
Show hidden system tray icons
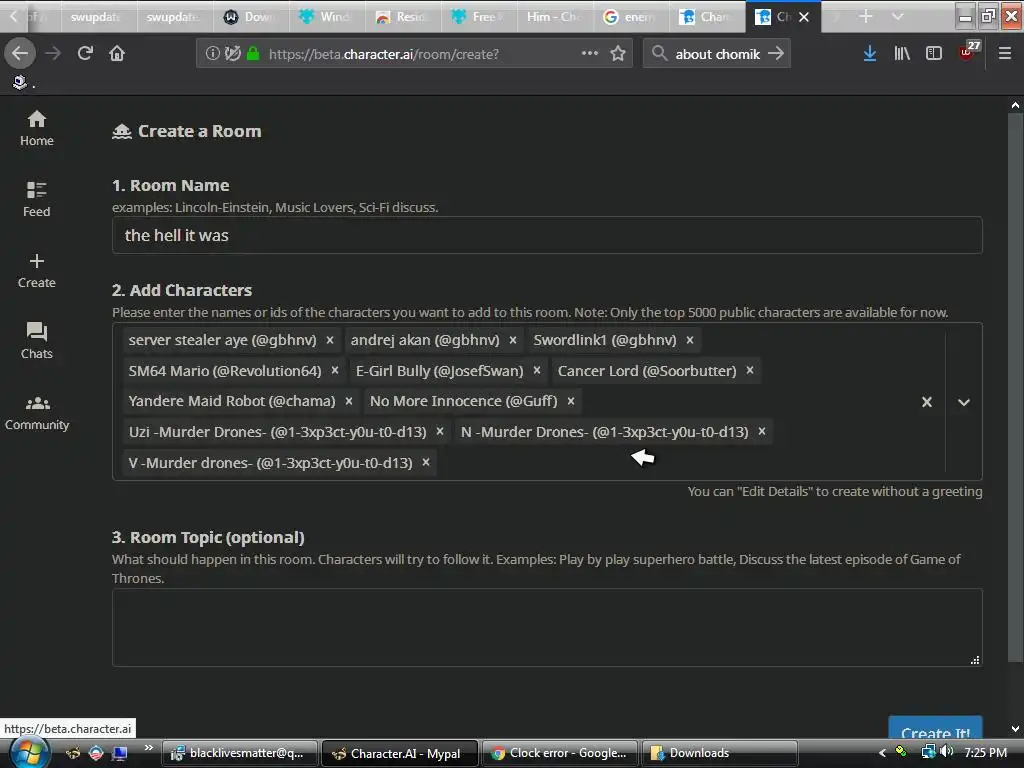[882, 753]
